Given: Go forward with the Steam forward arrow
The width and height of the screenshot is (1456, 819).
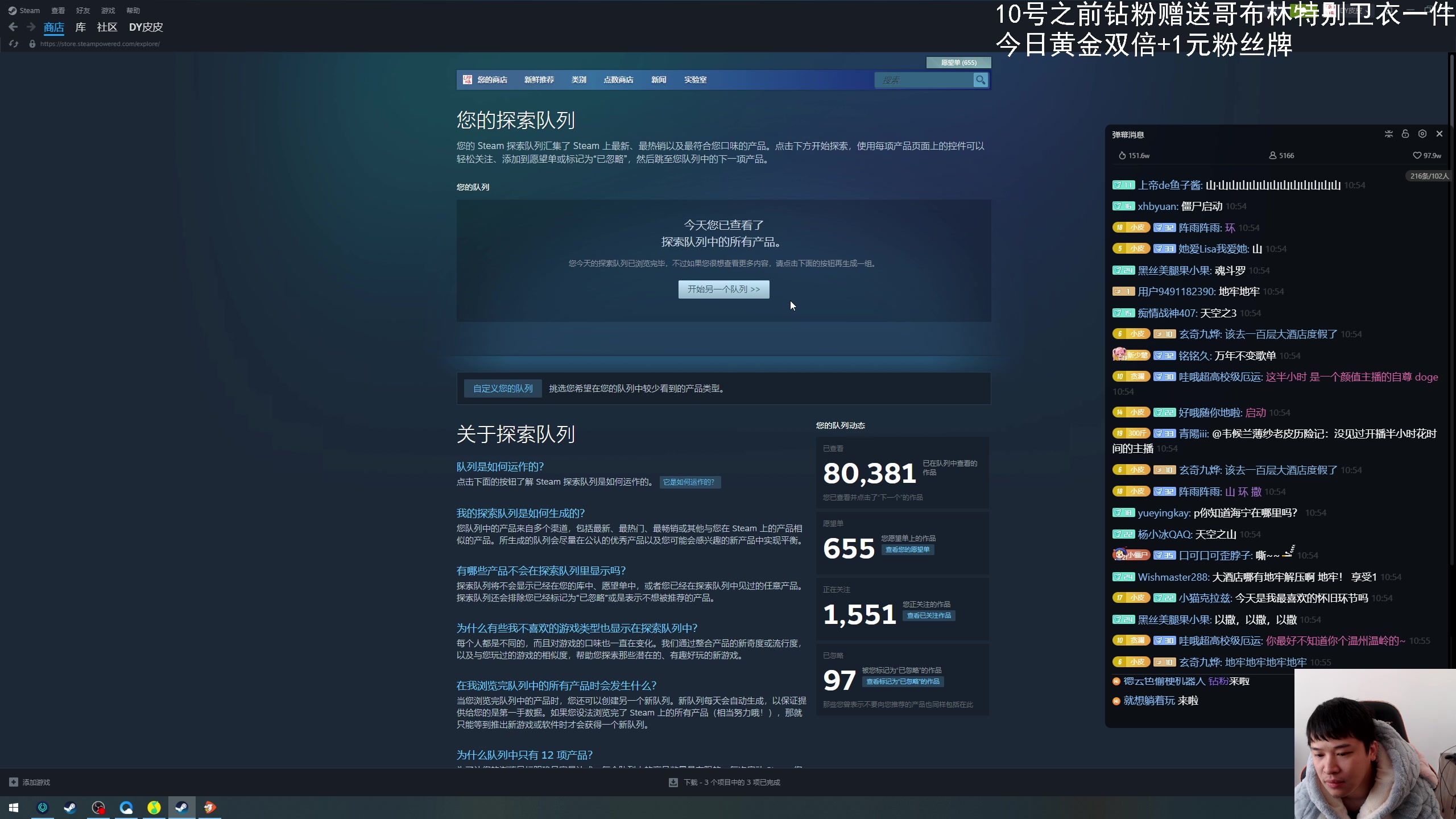Looking at the screenshot, I should point(31,27).
